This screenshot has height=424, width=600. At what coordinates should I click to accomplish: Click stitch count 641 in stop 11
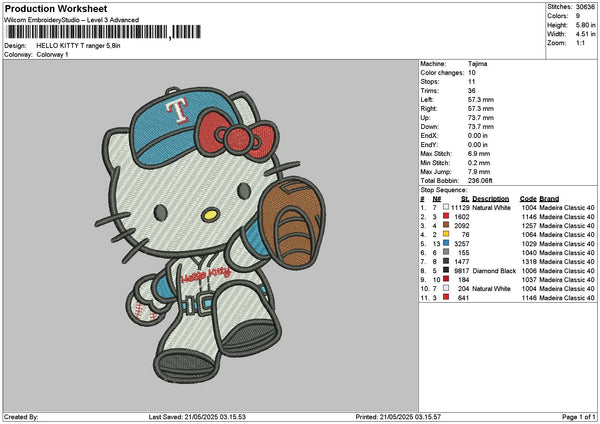pyautogui.click(x=463, y=297)
